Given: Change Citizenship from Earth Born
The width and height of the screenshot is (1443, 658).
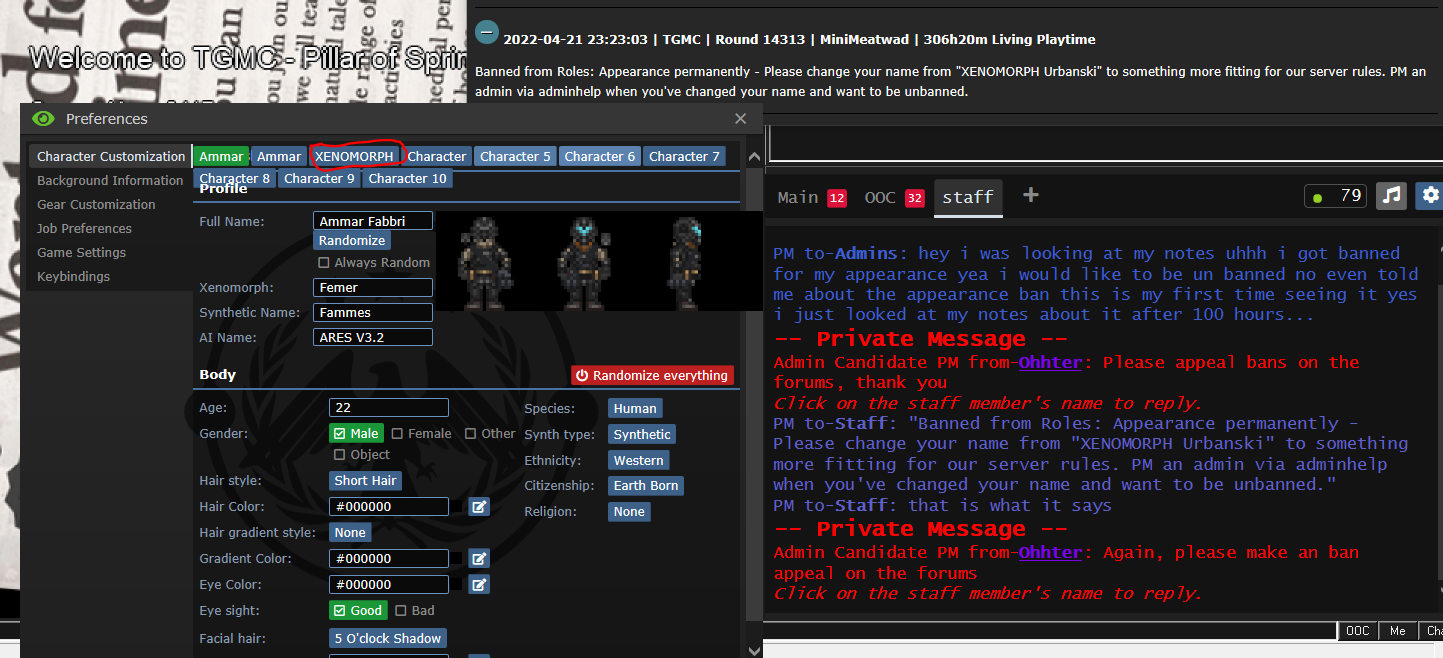Looking at the screenshot, I should point(646,486).
